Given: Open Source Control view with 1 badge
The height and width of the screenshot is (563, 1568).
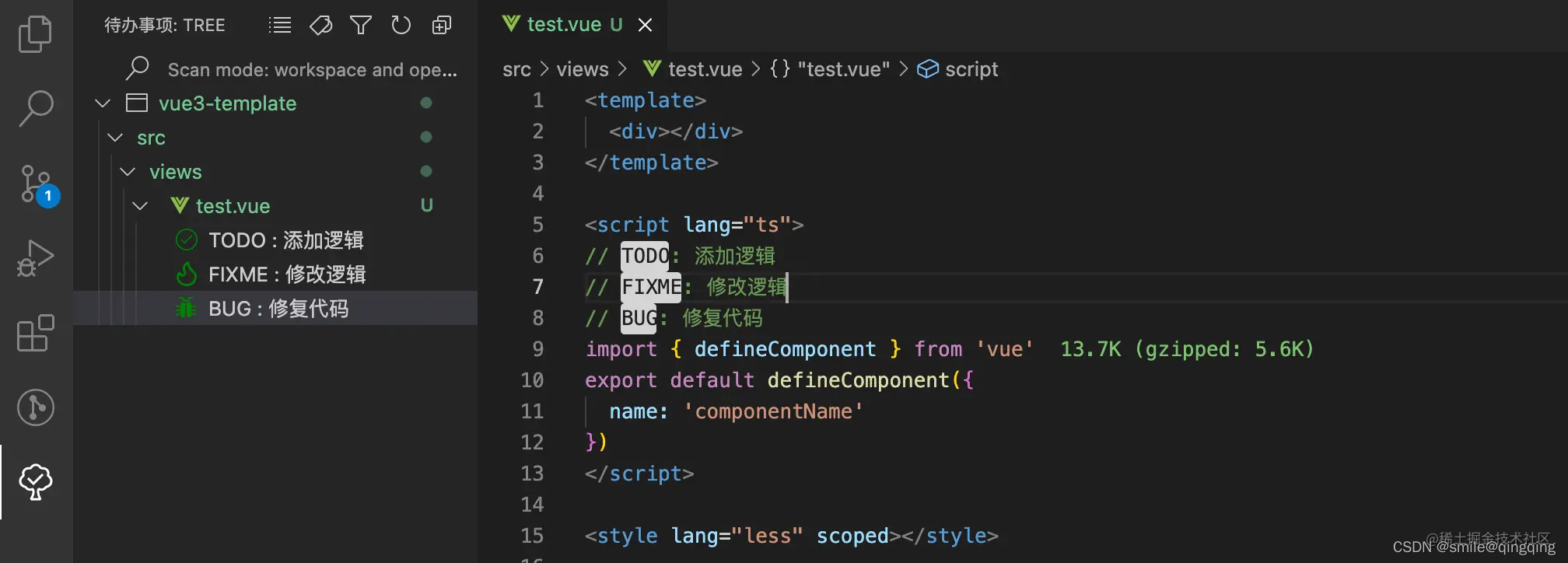Looking at the screenshot, I should click(x=37, y=185).
